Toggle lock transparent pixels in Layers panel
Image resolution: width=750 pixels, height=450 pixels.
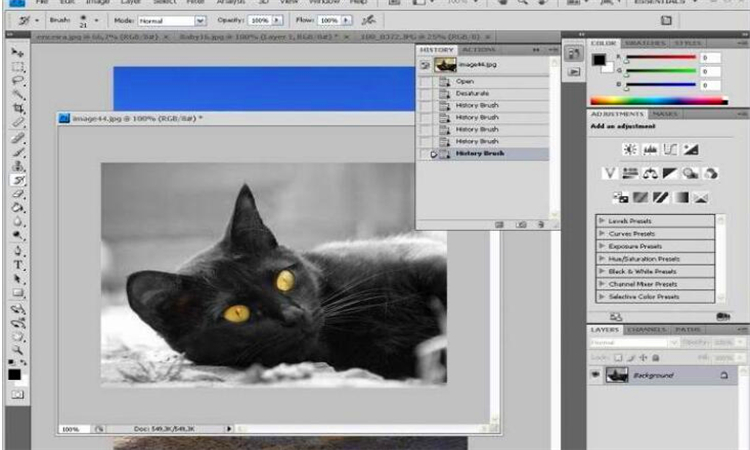pyautogui.click(x=618, y=357)
